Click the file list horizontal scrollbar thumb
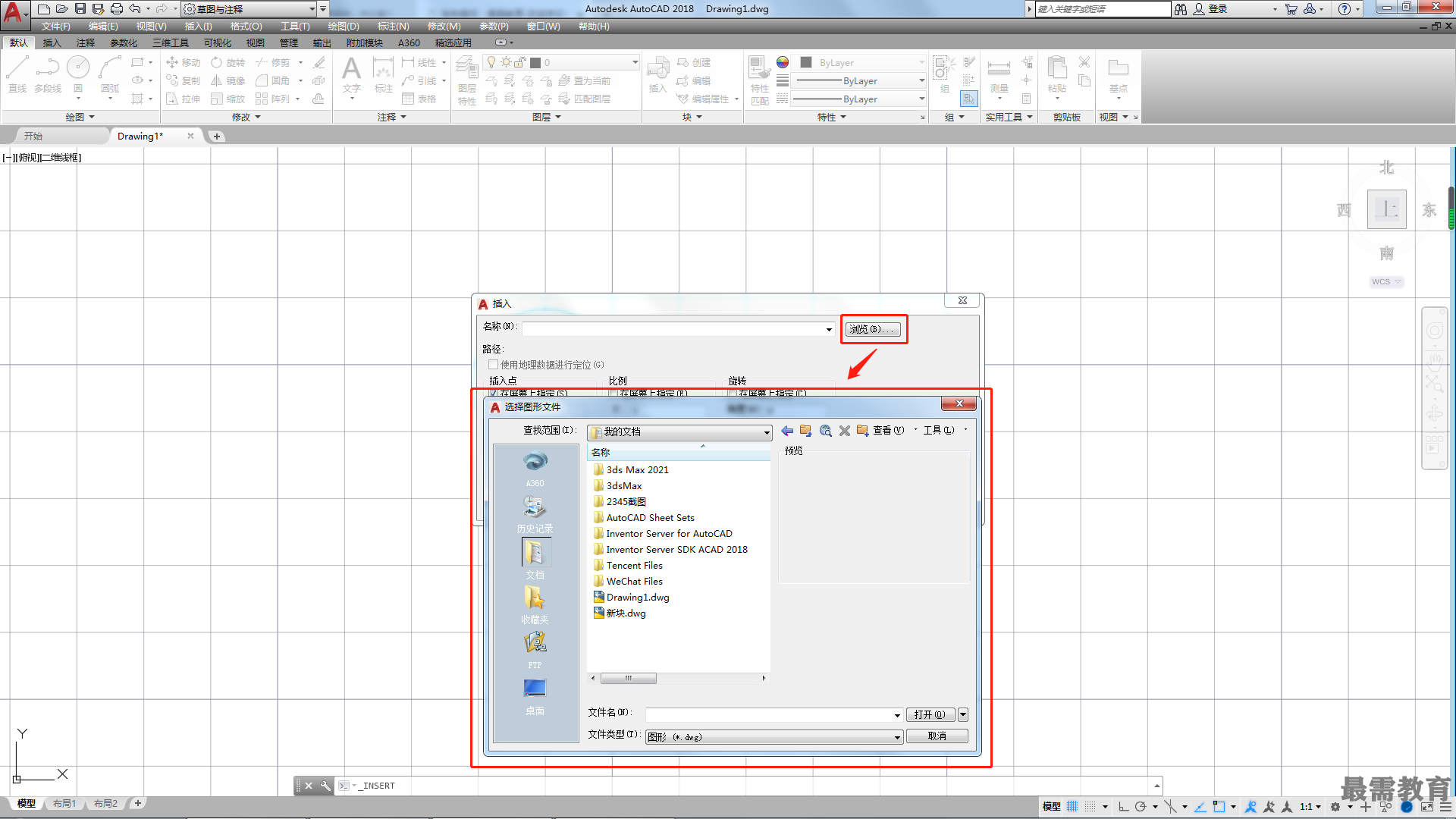The image size is (1456, 819). point(629,678)
